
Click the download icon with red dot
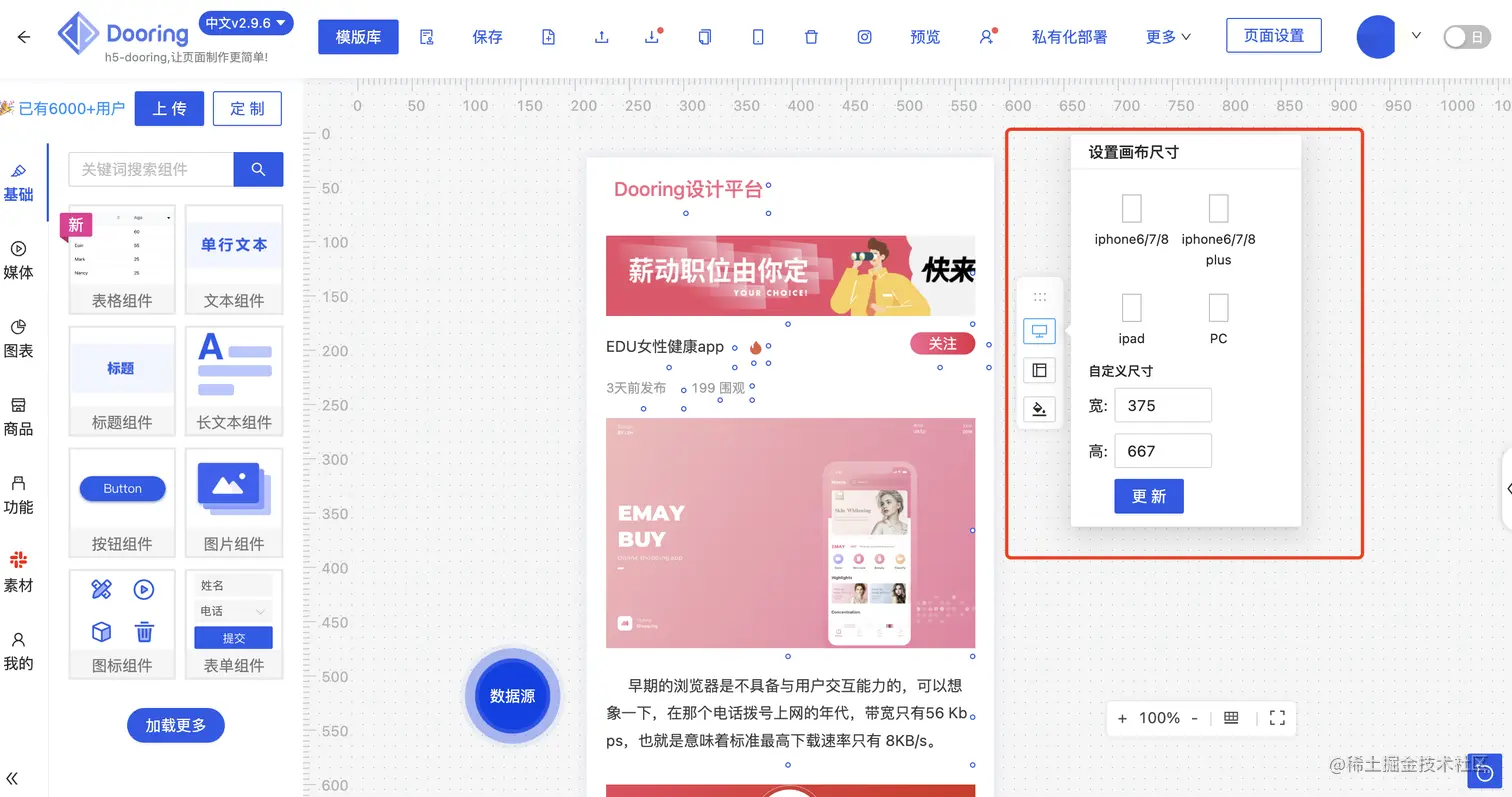(653, 37)
